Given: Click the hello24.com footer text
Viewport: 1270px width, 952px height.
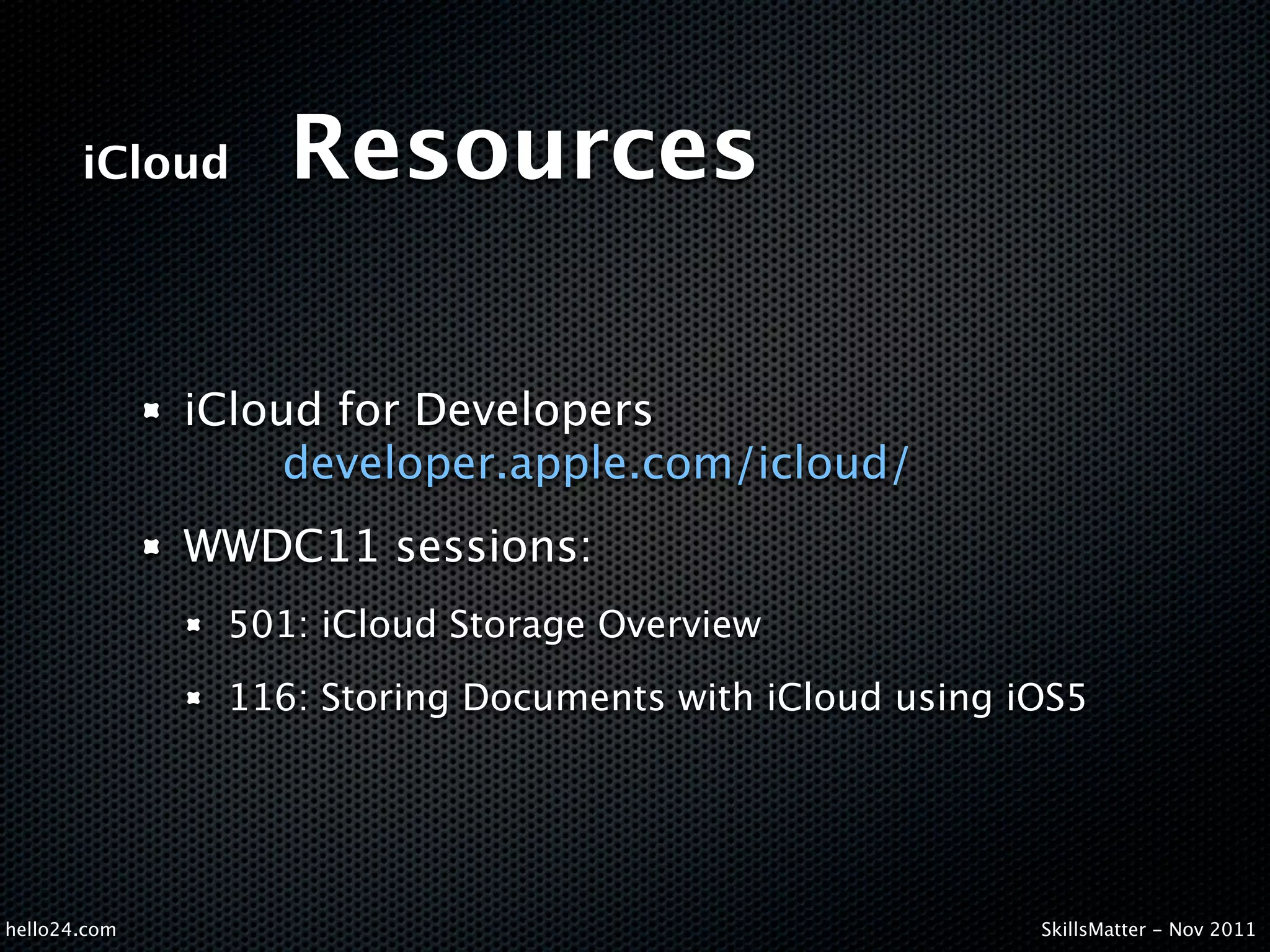Looking at the screenshot, I should (x=61, y=930).
